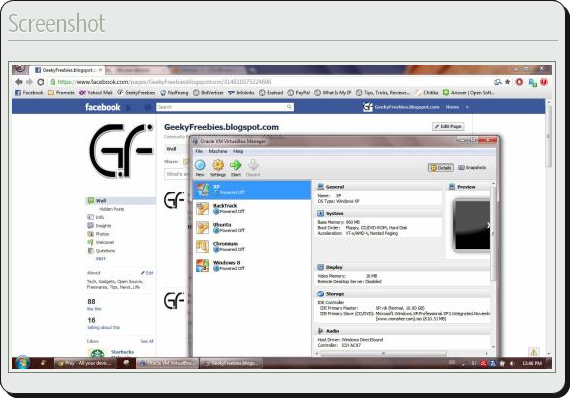Open the Welcome! item in Facebook sidebar
570x398 pixels.
click(x=105, y=242)
